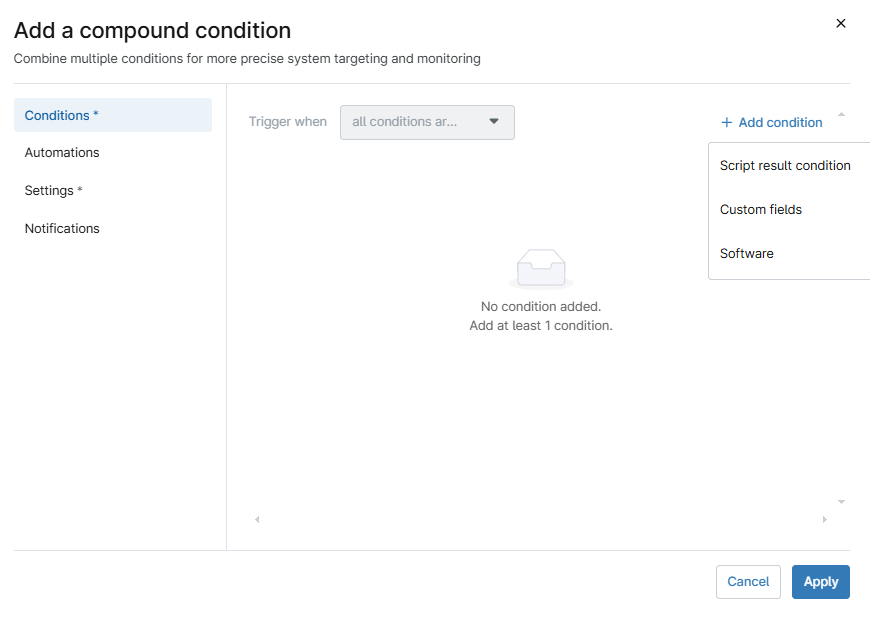Click the dropdown caret on the conditions selector
The height and width of the screenshot is (617, 870).
pyautogui.click(x=494, y=121)
